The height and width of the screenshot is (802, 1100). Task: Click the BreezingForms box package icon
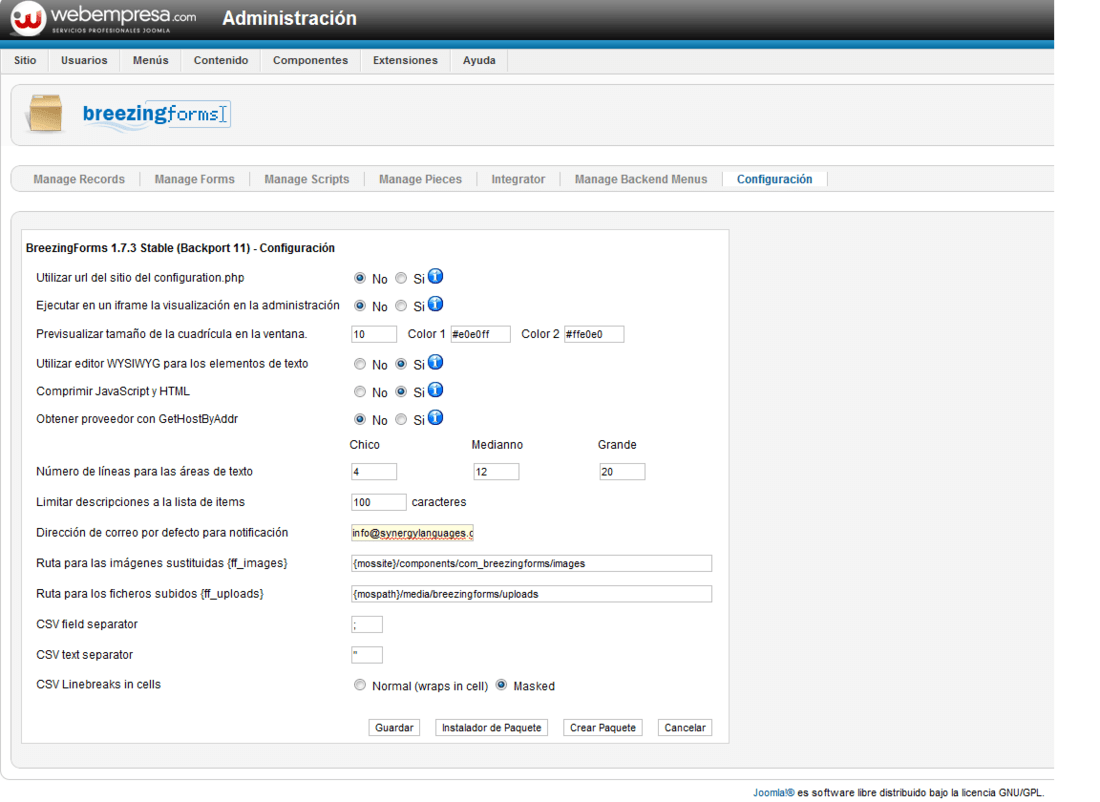[x=45, y=113]
